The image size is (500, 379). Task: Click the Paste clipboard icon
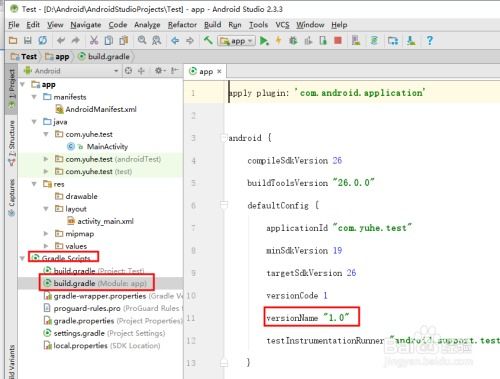[124, 41]
